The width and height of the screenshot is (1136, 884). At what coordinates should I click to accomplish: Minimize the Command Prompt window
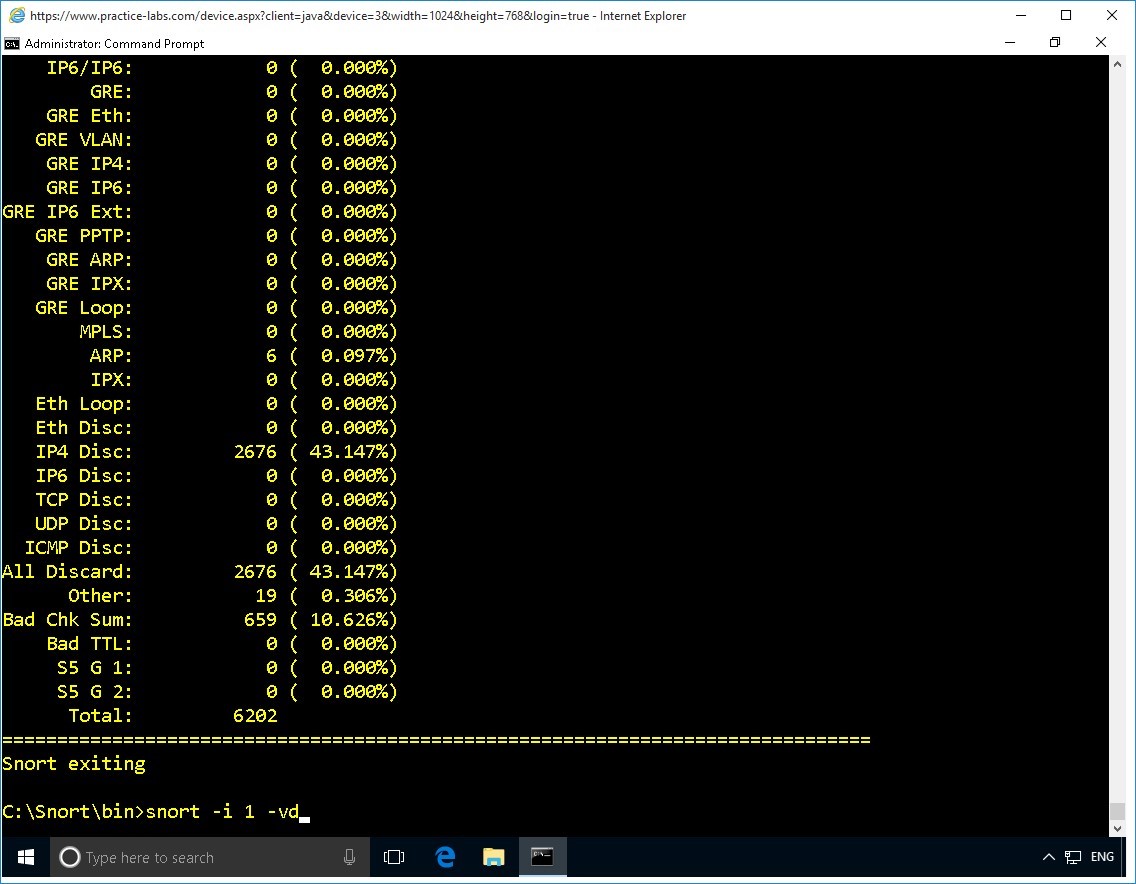pos(1009,43)
